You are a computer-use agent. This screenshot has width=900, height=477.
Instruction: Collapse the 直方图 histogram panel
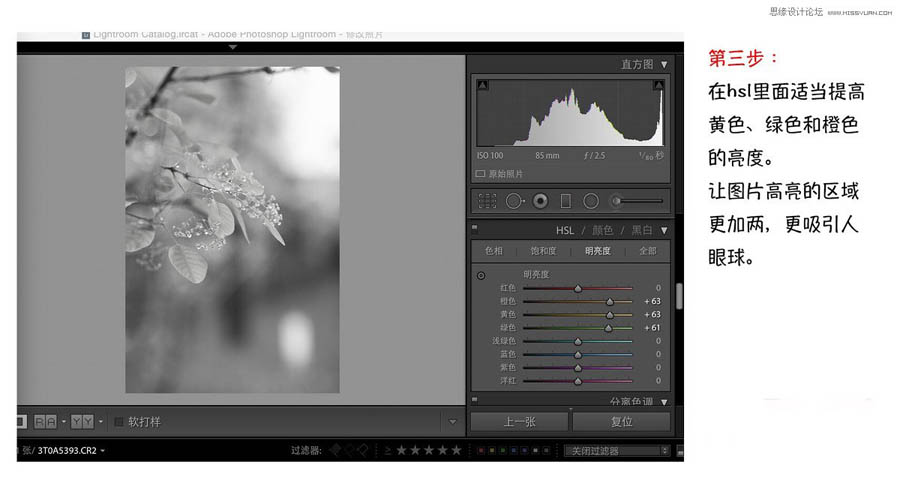tap(664, 65)
